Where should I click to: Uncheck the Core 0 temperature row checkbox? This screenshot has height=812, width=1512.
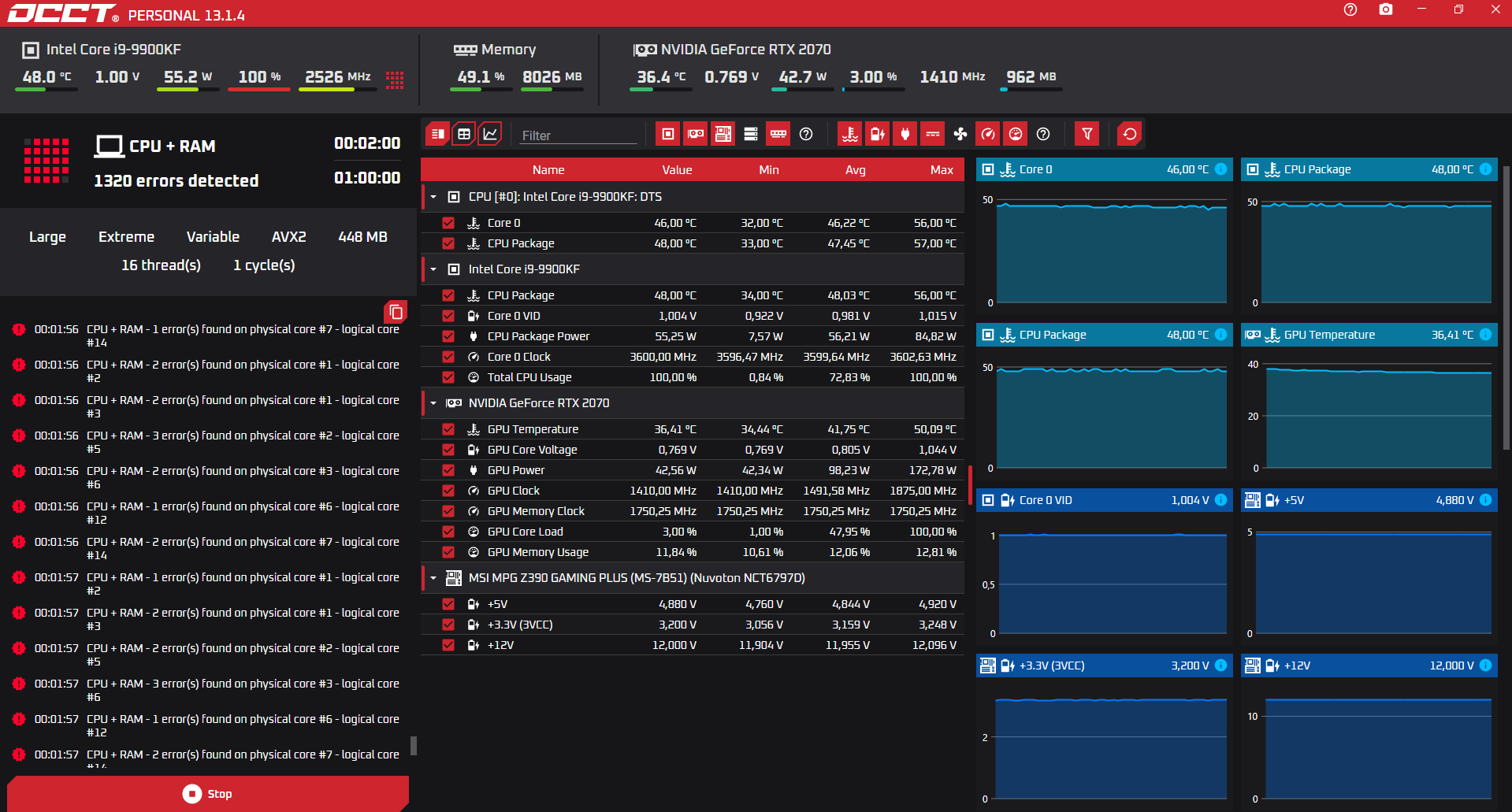tap(448, 223)
